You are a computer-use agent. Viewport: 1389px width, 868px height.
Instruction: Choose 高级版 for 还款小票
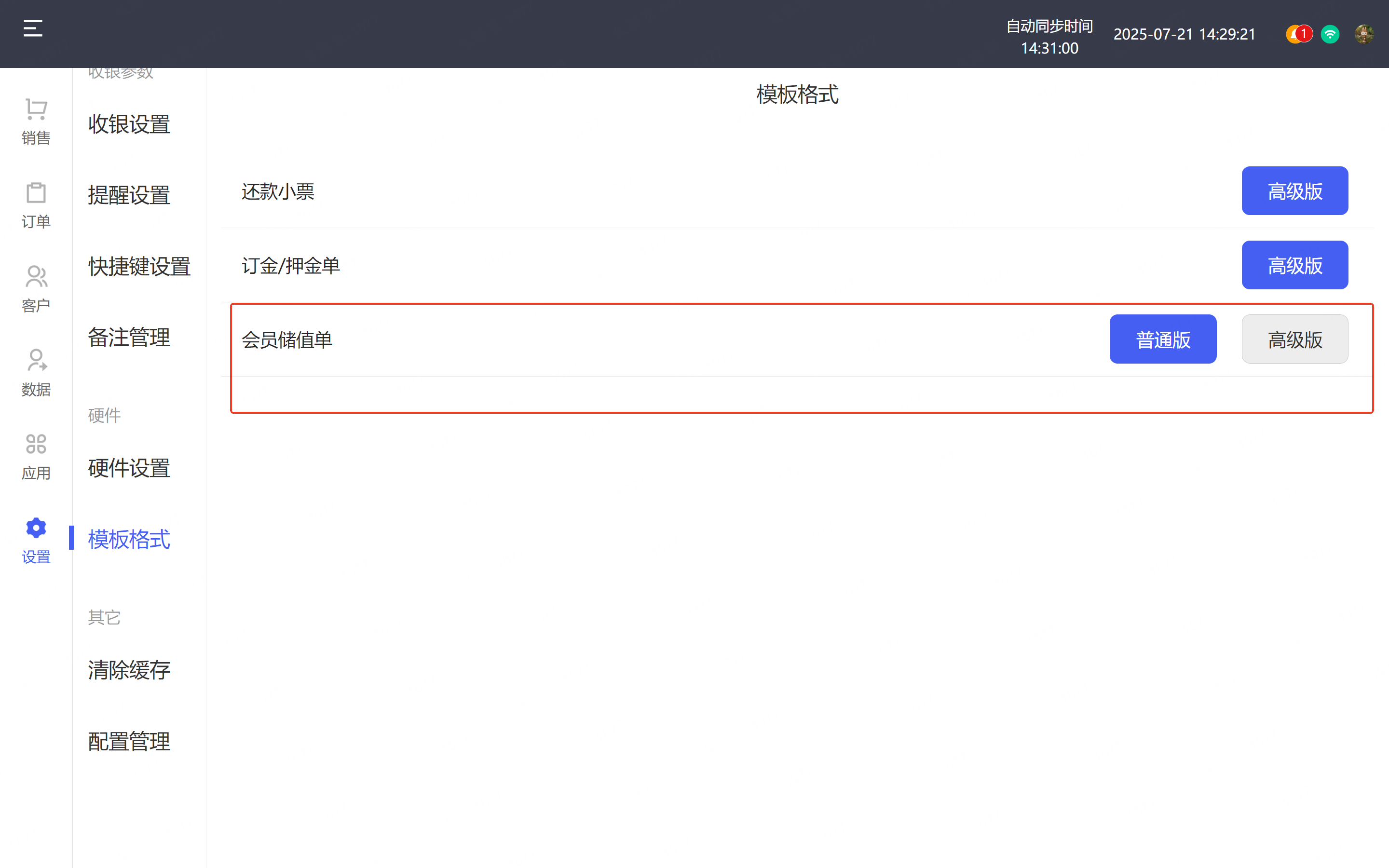pyautogui.click(x=1295, y=191)
